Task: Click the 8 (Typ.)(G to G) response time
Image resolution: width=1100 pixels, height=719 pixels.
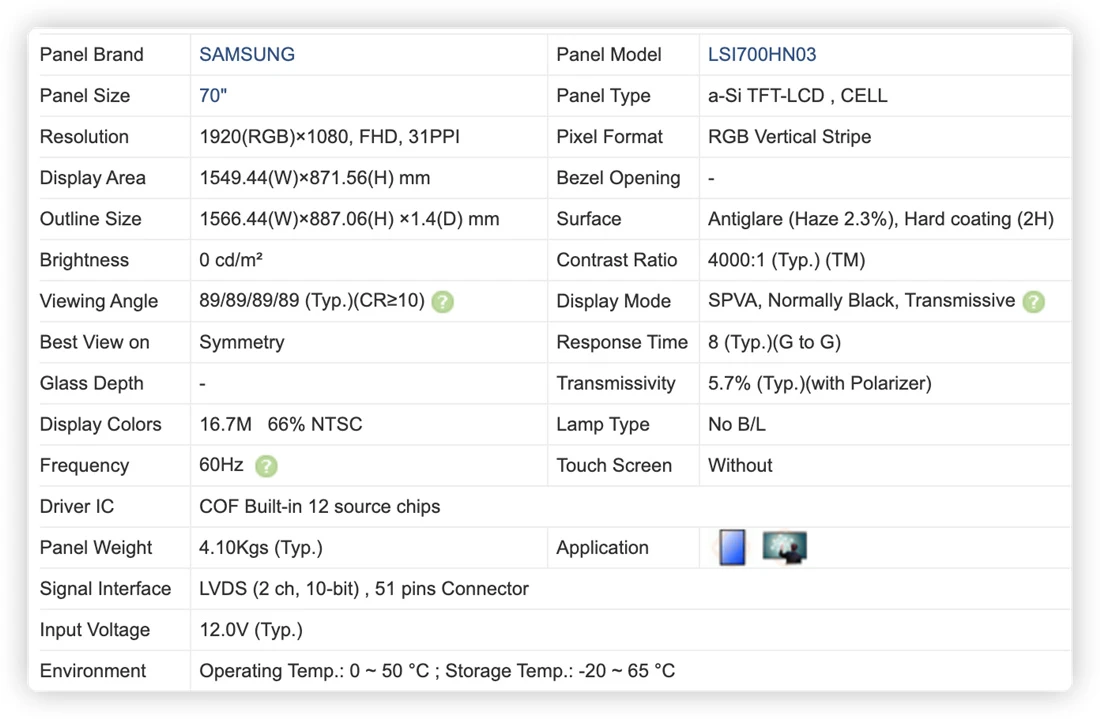Action: tap(774, 342)
